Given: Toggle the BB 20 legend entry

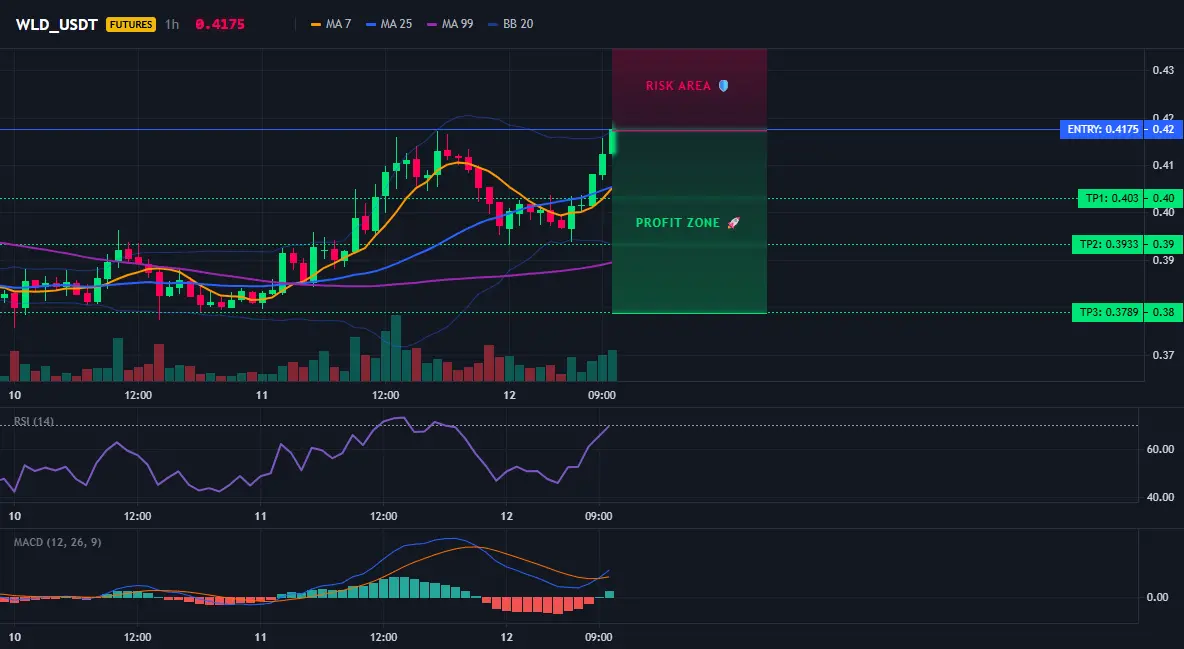Looking at the screenshot, I should pyautogui.click(x=510, y=24).
